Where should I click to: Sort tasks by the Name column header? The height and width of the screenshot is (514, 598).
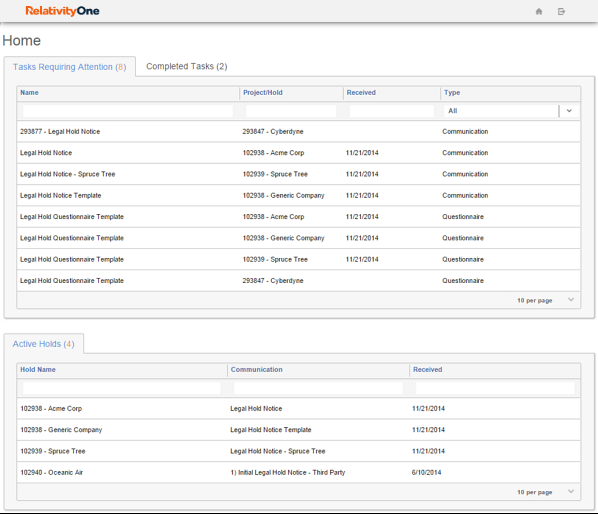29,93
